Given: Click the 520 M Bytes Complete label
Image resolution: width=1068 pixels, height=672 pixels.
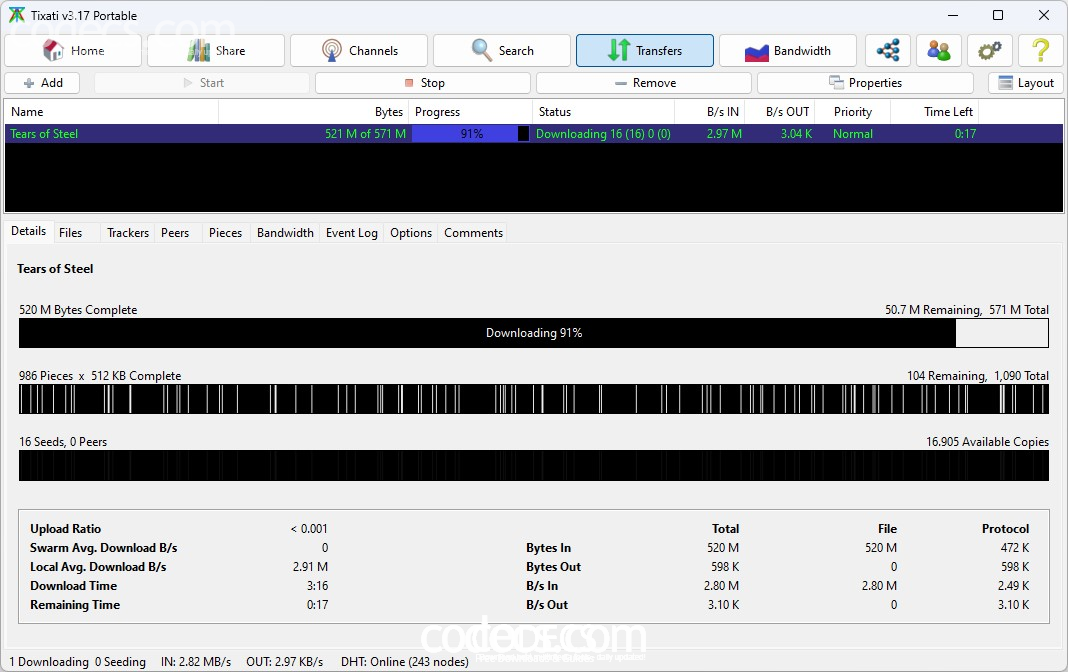Looking at the screenshot, I should 78,310.
